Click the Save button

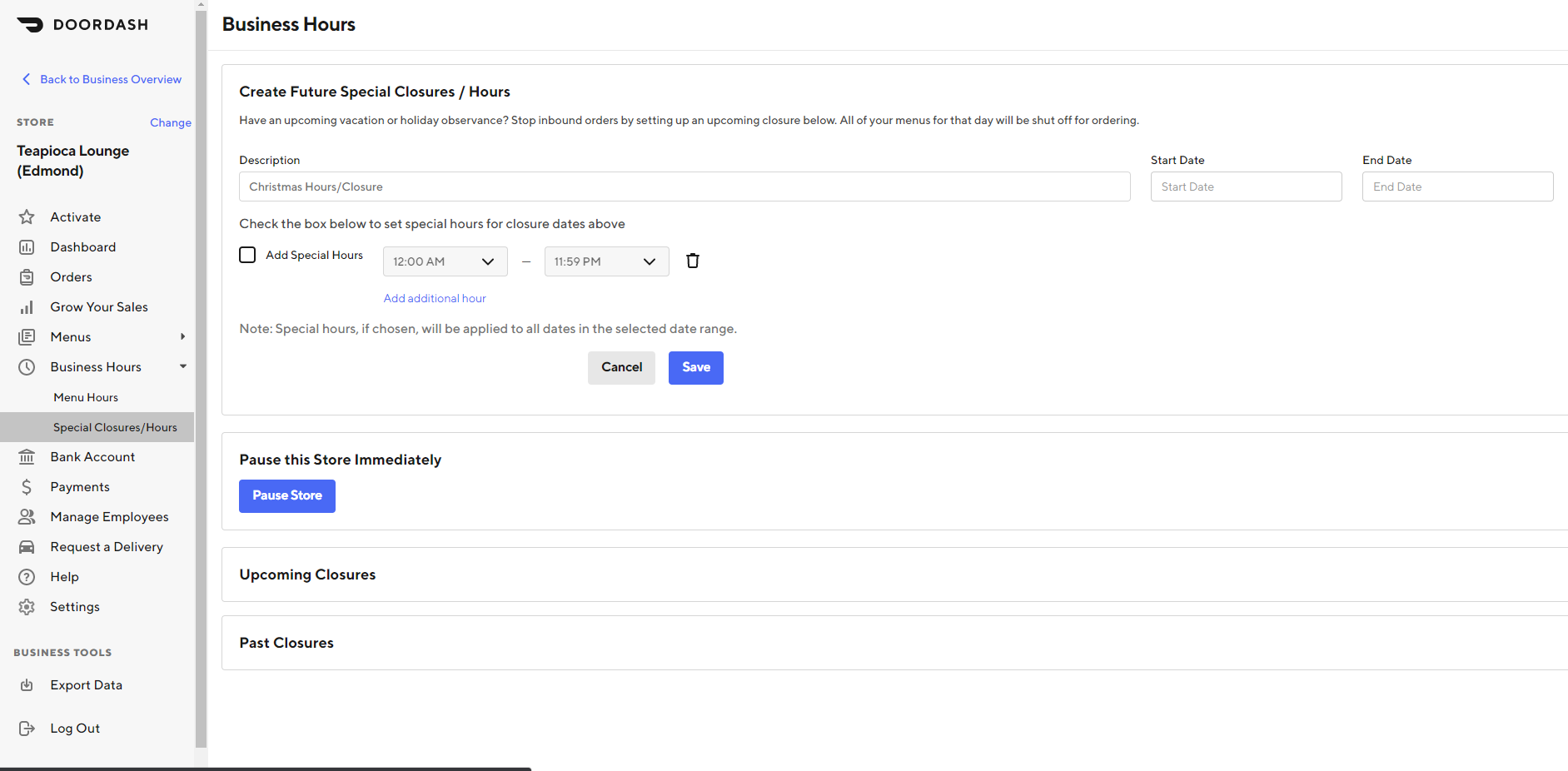tap(696, 367)
